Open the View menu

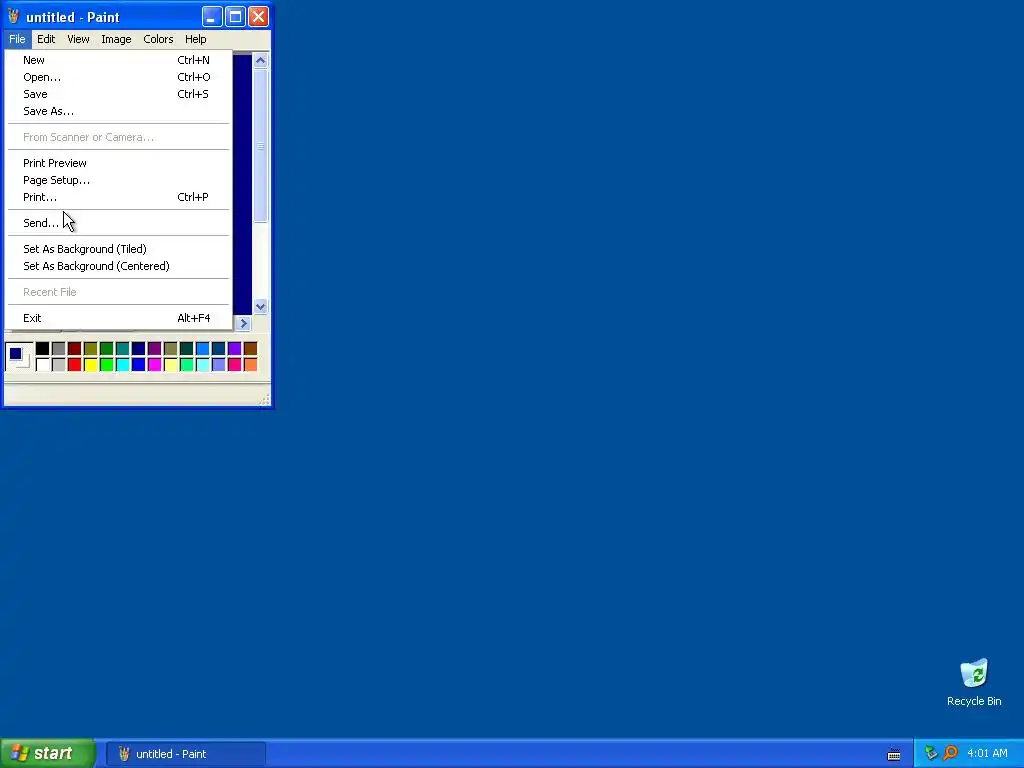78,39
